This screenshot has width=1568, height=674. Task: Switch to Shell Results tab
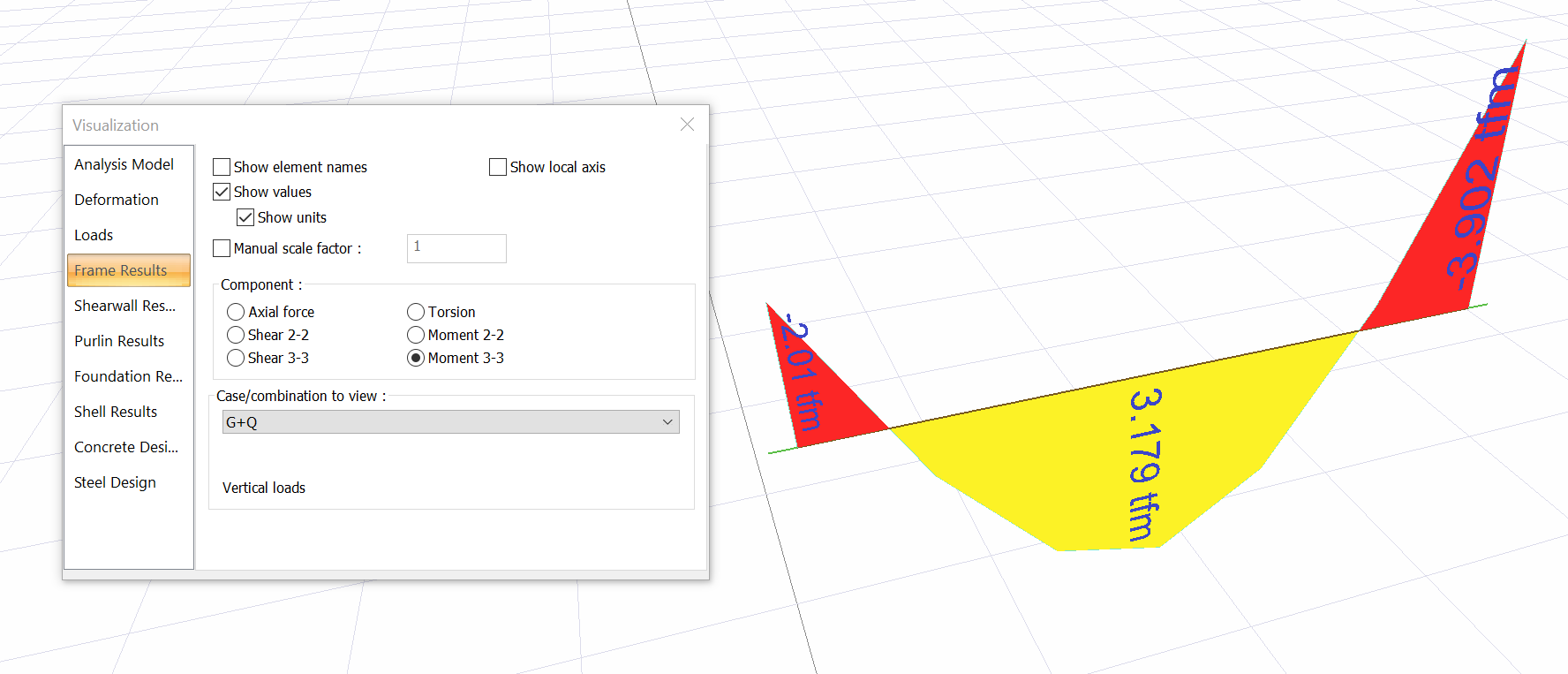(116, 412)
